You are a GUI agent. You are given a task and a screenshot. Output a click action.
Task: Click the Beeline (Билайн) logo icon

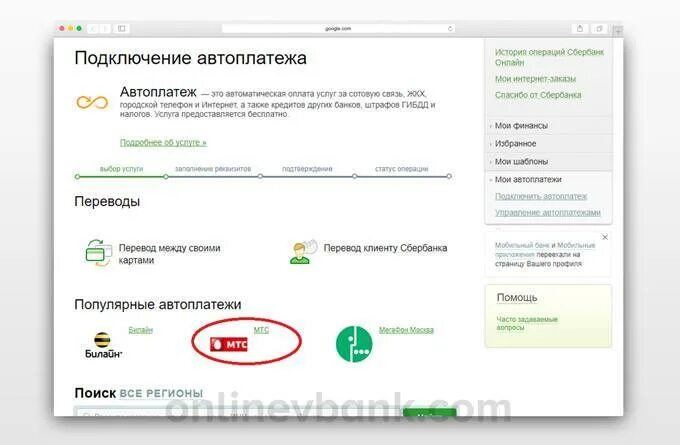(102, 345)
